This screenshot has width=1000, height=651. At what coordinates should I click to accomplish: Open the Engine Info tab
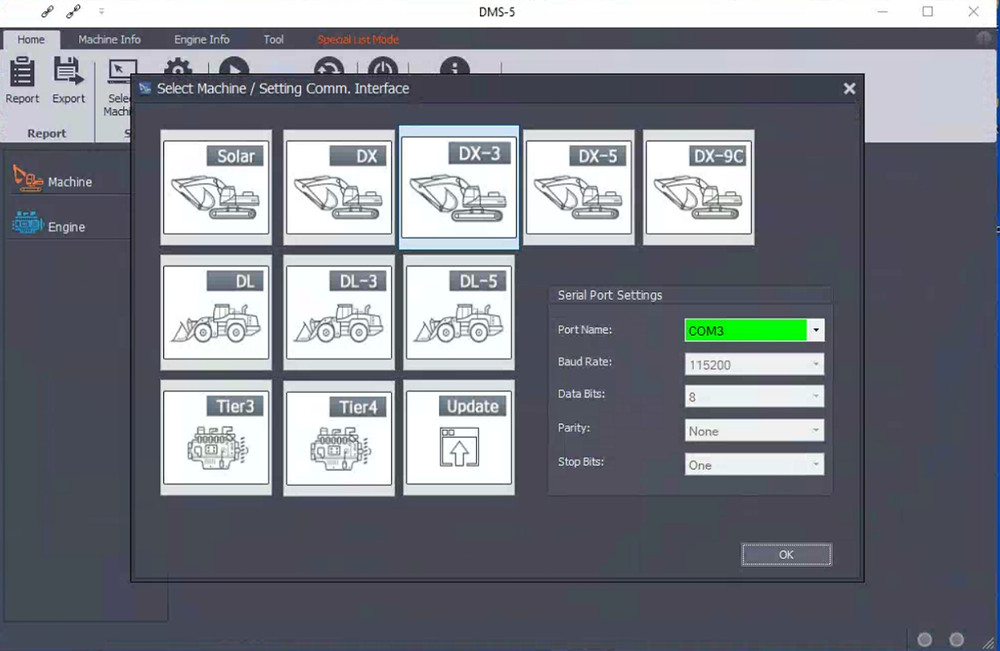coord(202,40)
